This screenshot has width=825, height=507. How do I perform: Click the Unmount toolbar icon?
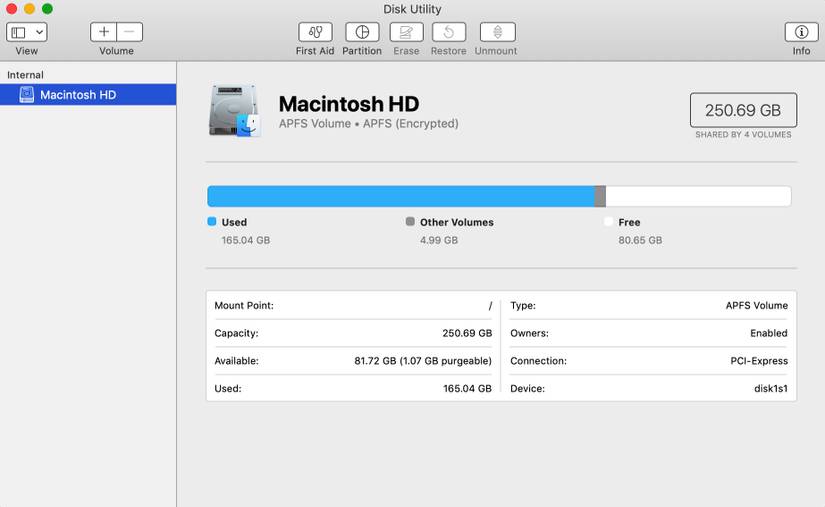pos(497,32)
